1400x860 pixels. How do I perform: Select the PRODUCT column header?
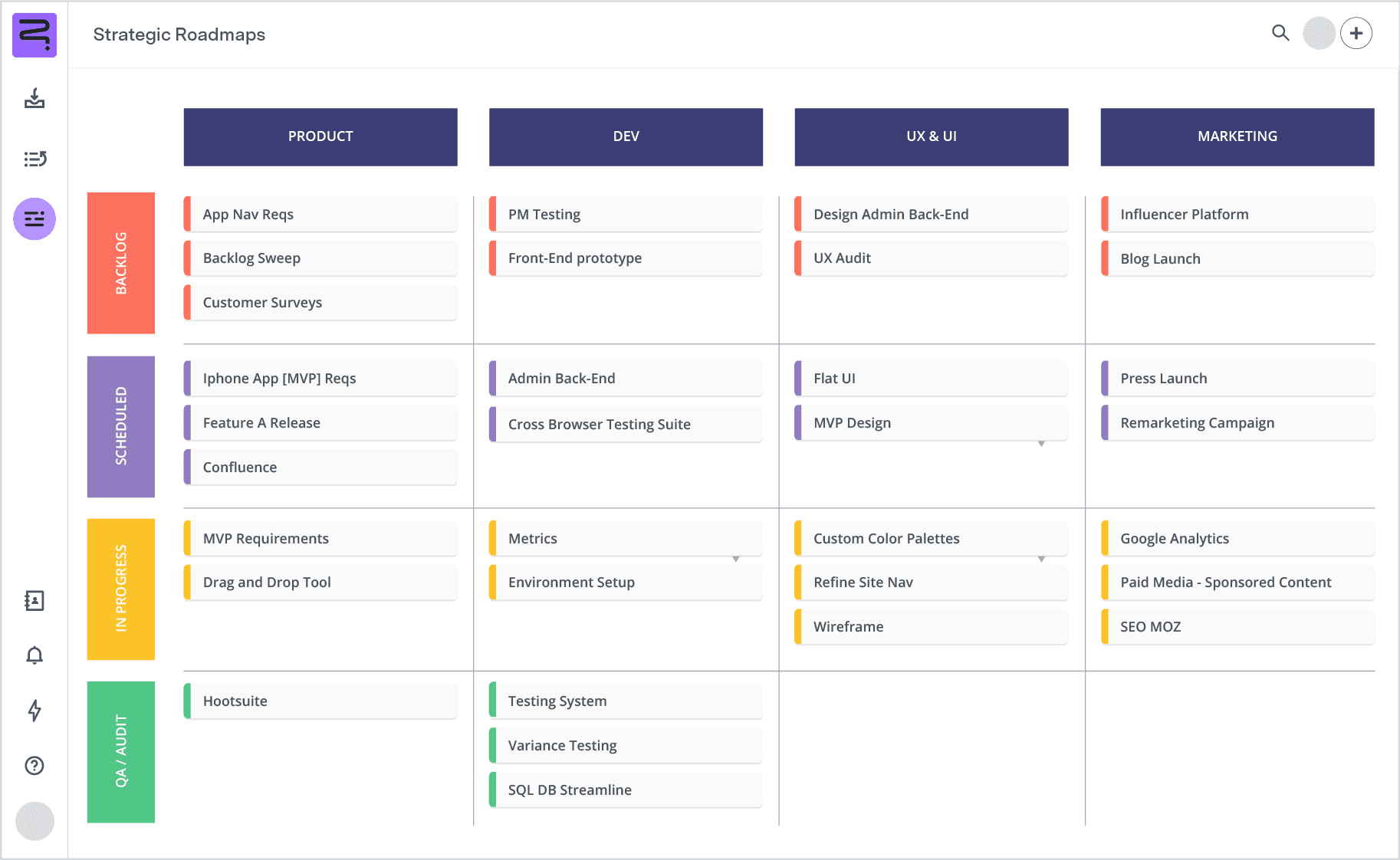[x=320, y=136]
